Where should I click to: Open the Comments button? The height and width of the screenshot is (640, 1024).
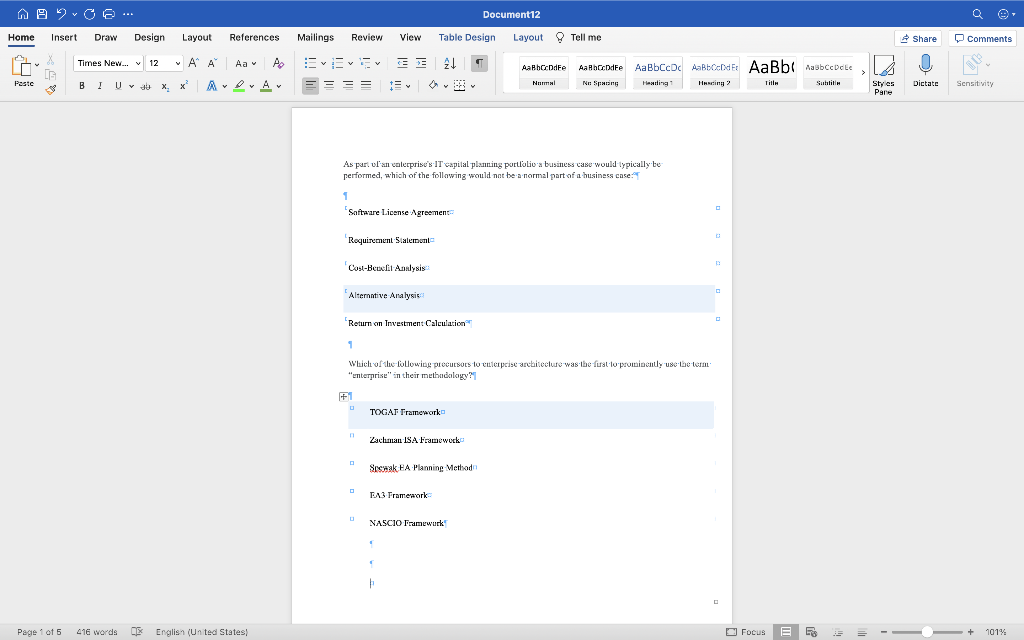point(983,38)
